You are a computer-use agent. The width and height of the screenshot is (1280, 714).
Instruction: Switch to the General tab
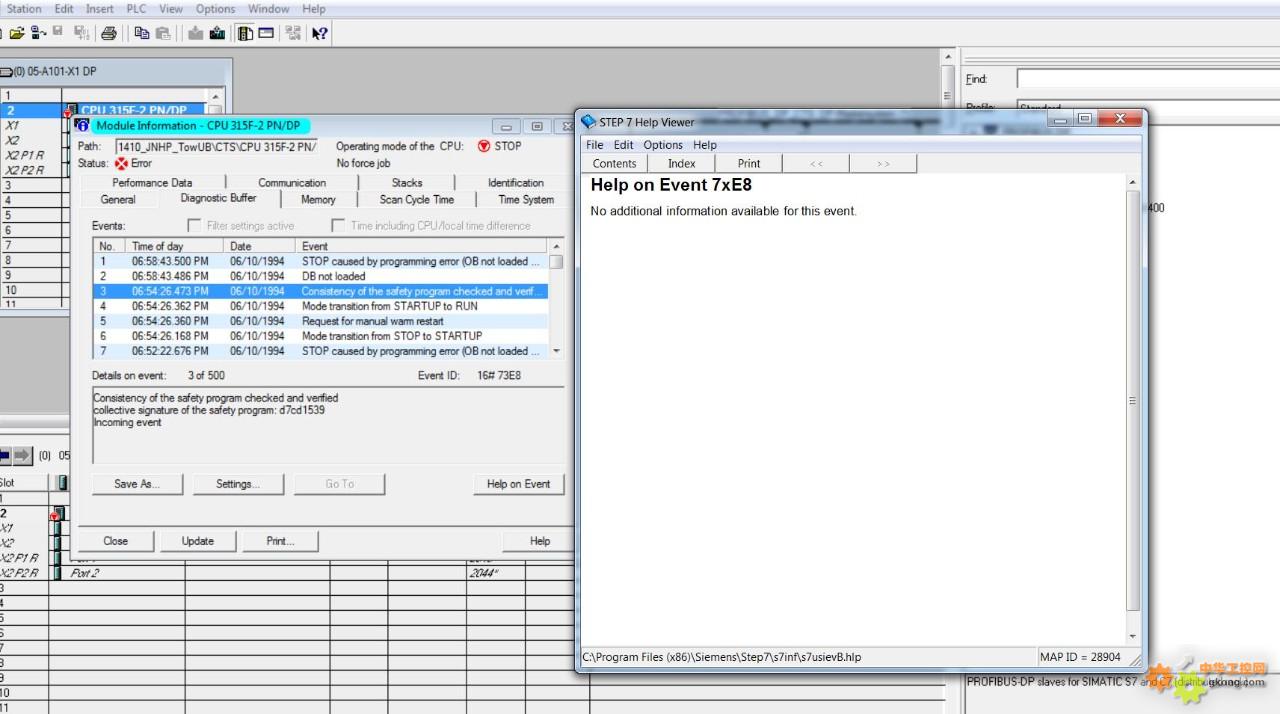pyautogui.click(x=118, y=200)
